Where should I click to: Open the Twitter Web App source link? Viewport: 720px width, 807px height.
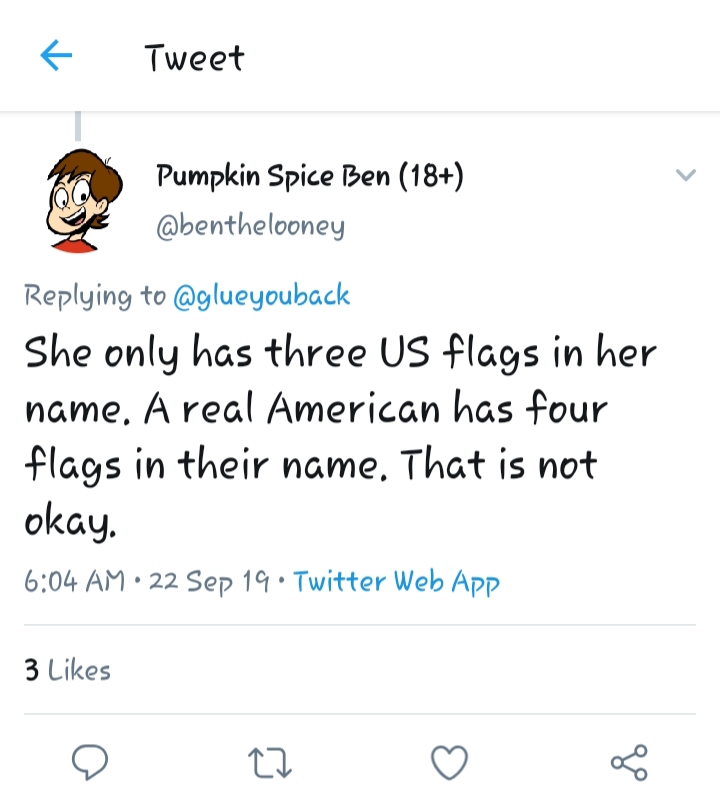pos(396,582)
